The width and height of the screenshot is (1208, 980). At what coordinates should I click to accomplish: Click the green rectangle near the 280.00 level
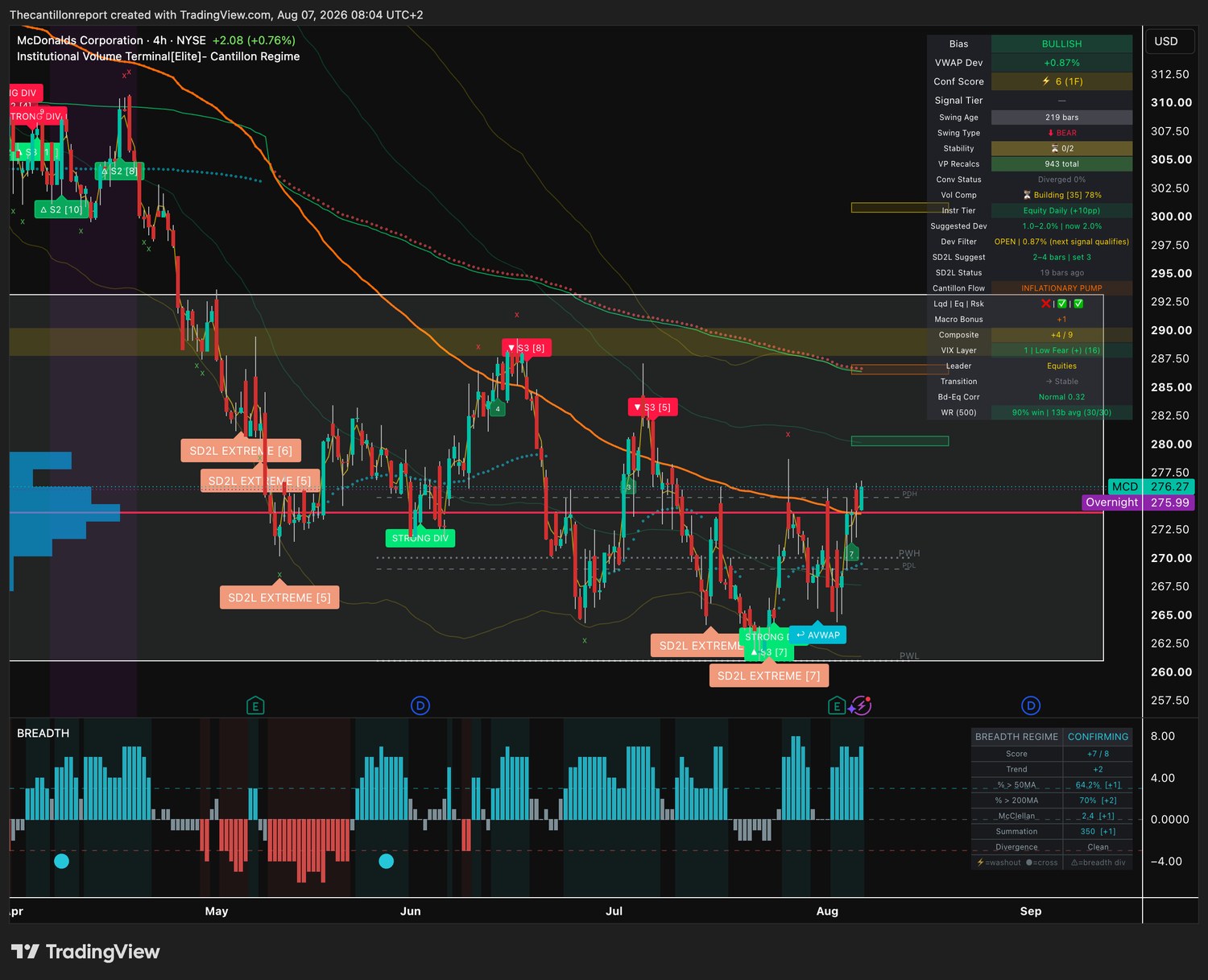coord(900,441)
